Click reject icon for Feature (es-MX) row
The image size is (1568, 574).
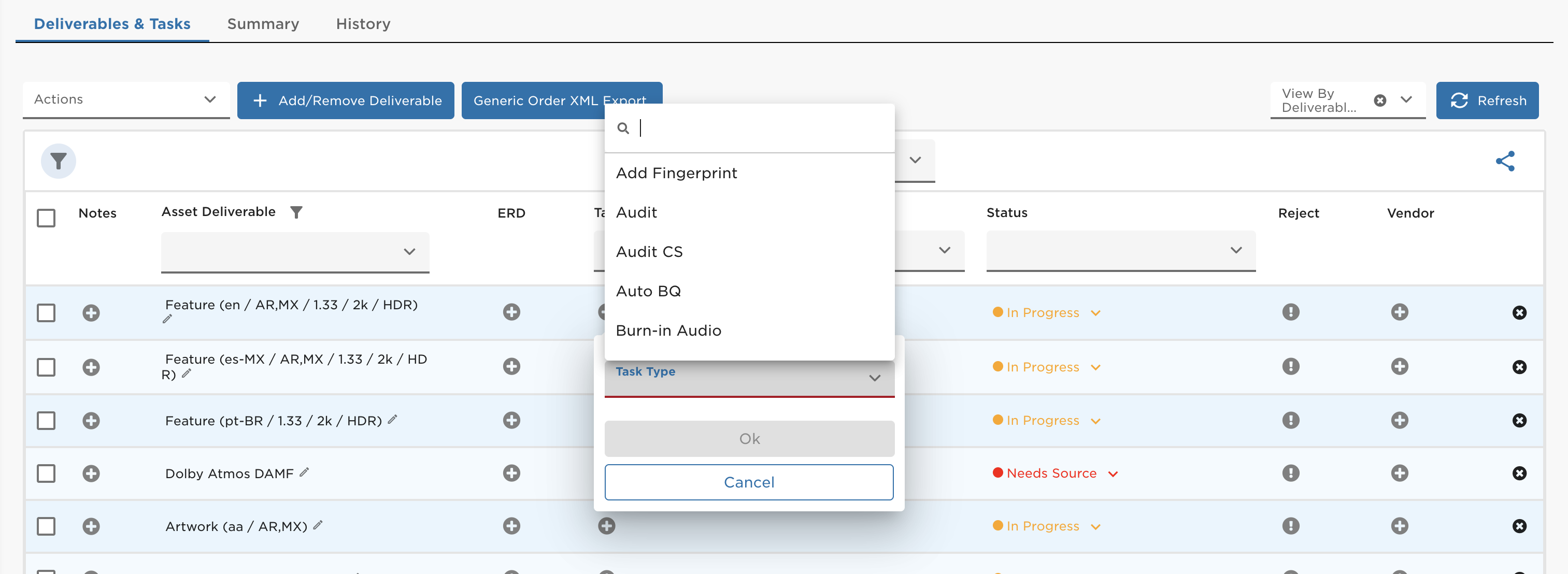[x=1291, y=366]
